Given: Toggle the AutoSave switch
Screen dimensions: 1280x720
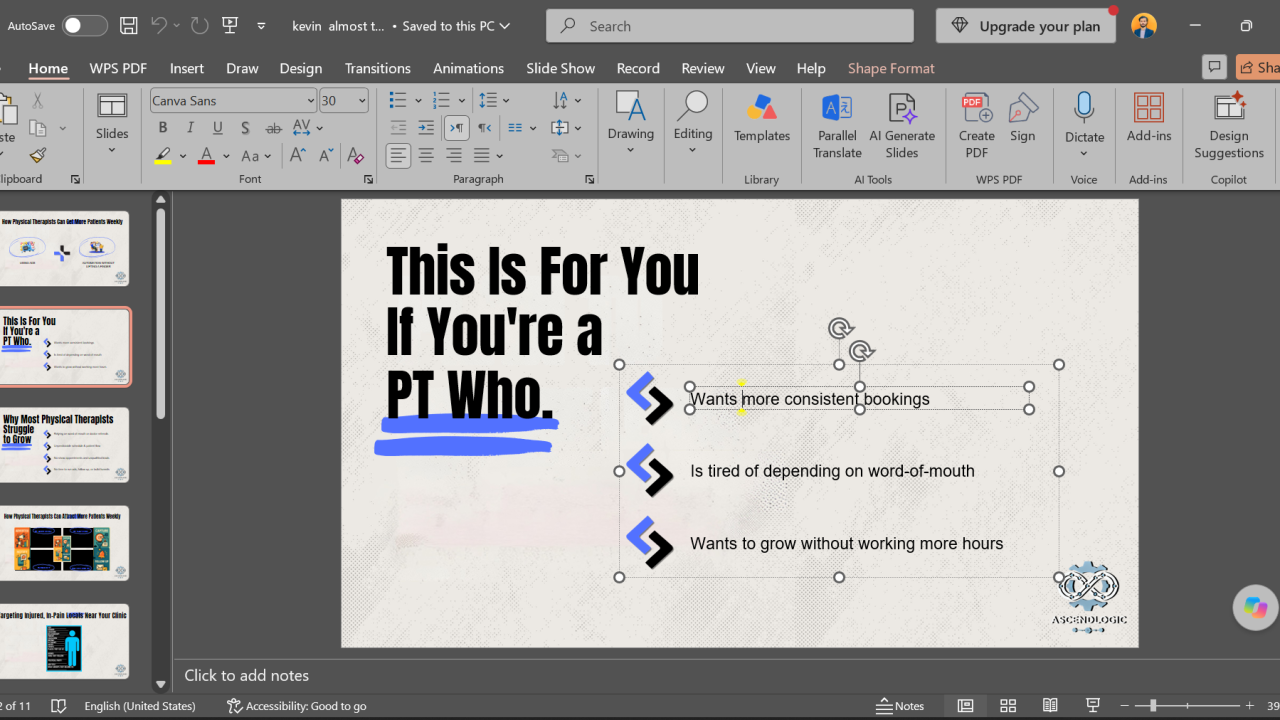Looking at the screenshot, I should (x=85, y=26).
